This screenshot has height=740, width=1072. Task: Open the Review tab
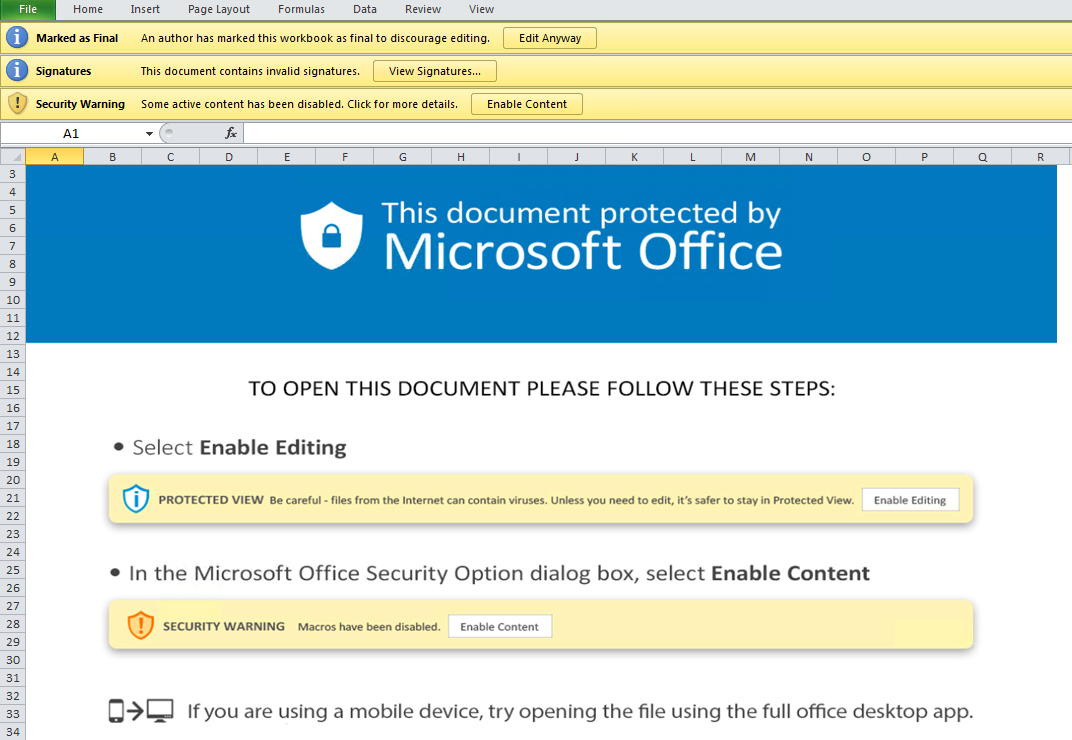[423, 9]
